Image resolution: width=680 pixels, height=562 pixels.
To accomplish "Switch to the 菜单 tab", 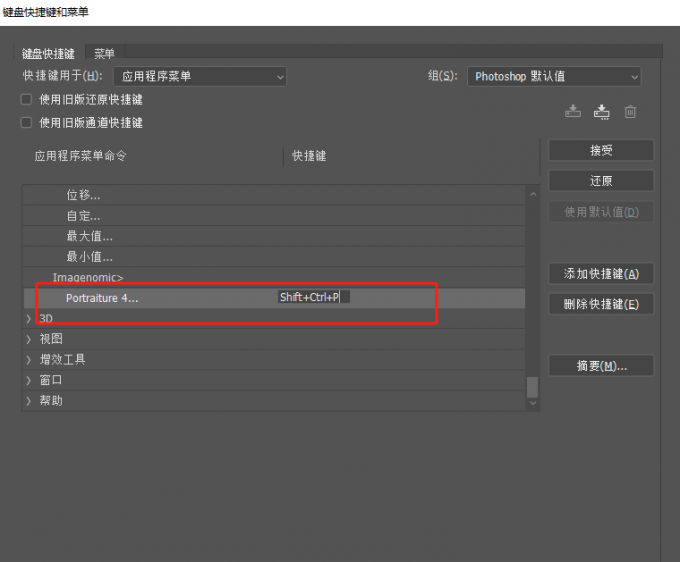I will [105, 53].
